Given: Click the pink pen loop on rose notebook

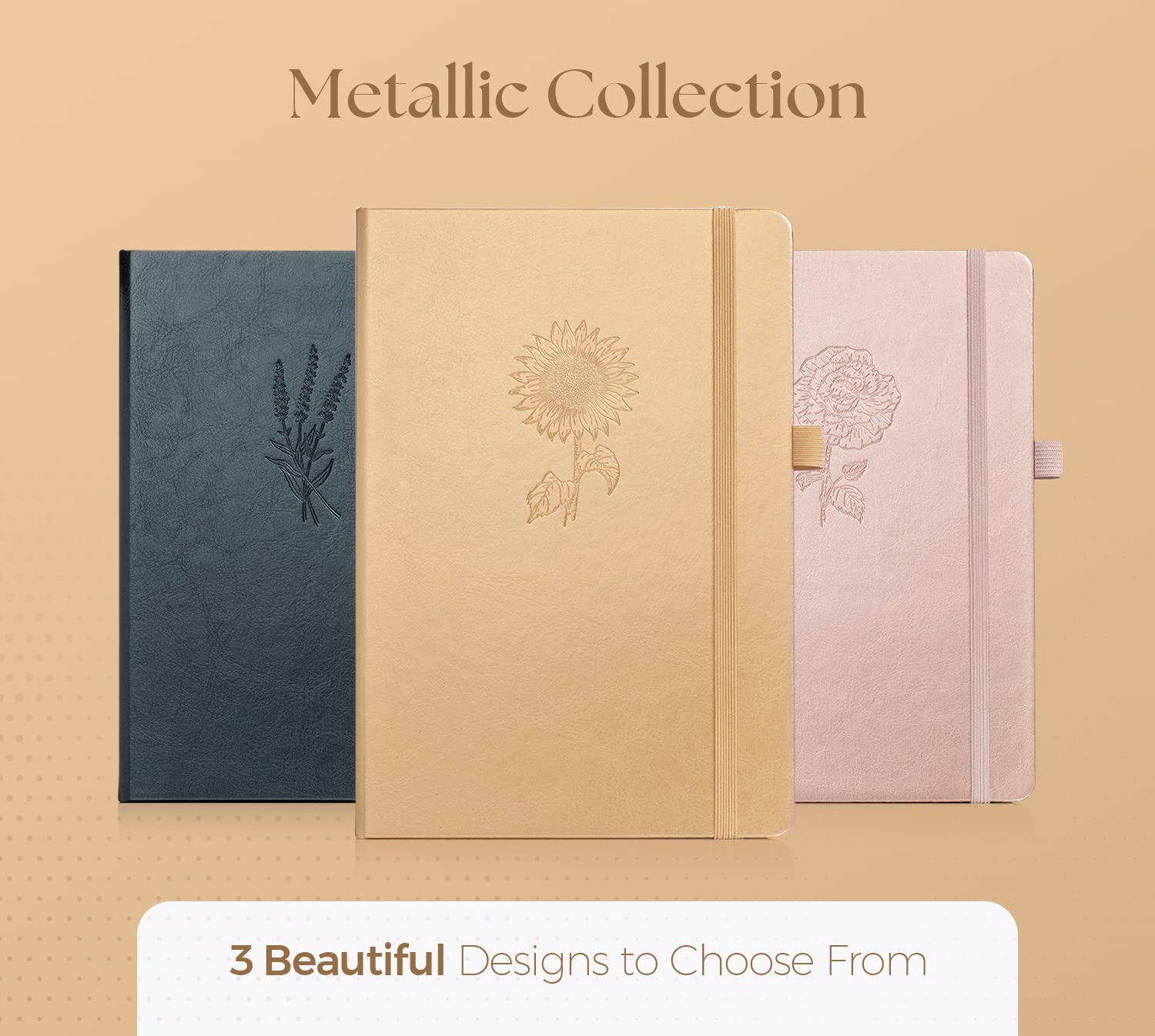Looking at the screenshot, I should pyautogui.click(x=1048, y=460).
